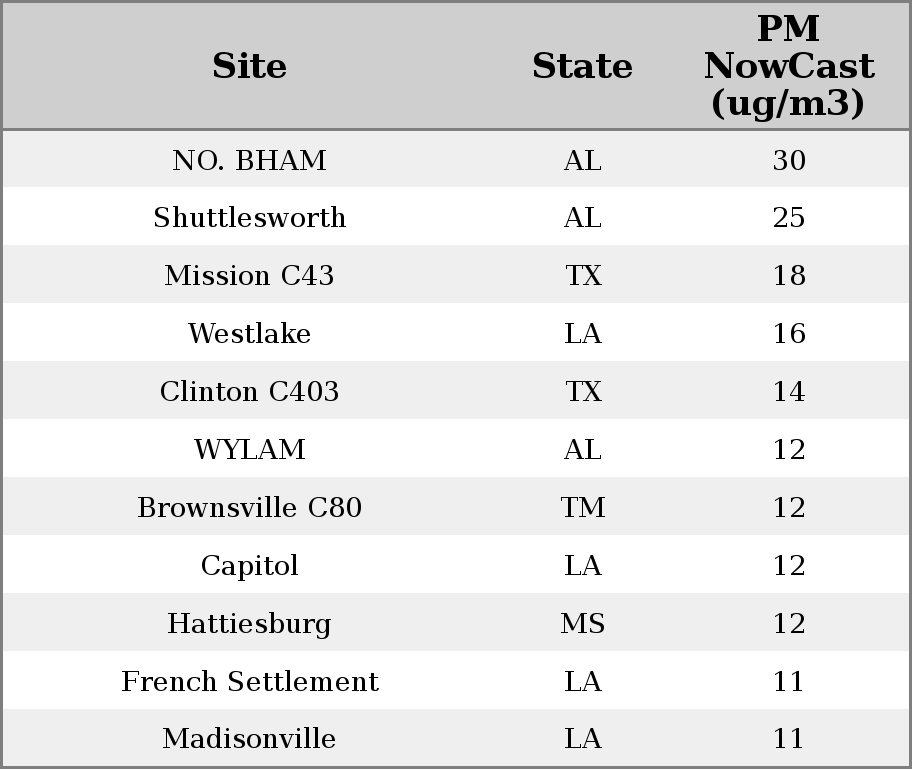Click the Hattiesburg site name
This screenshot has width=912, height=769.
tap(249, 624)
